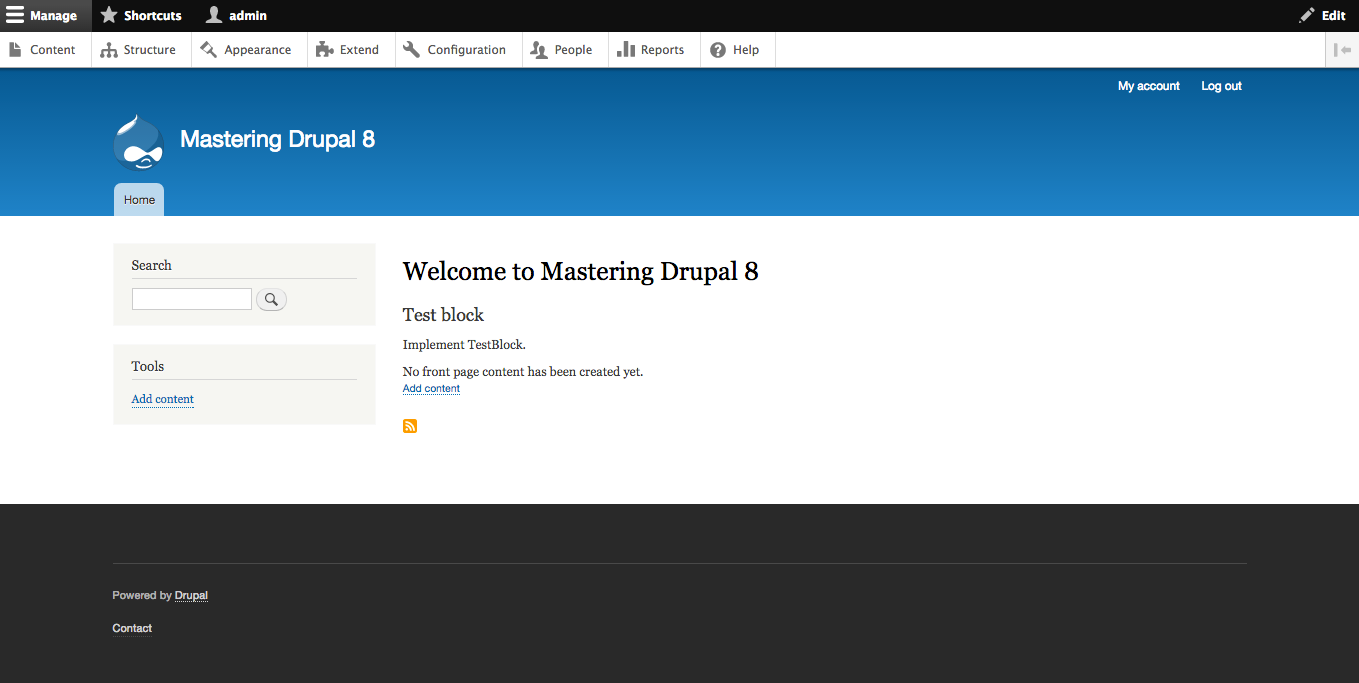Image resolution: width=1359 pixels, height=683 pixels.
Task: Click Add content in Tools block
Action: click(162, 399)
